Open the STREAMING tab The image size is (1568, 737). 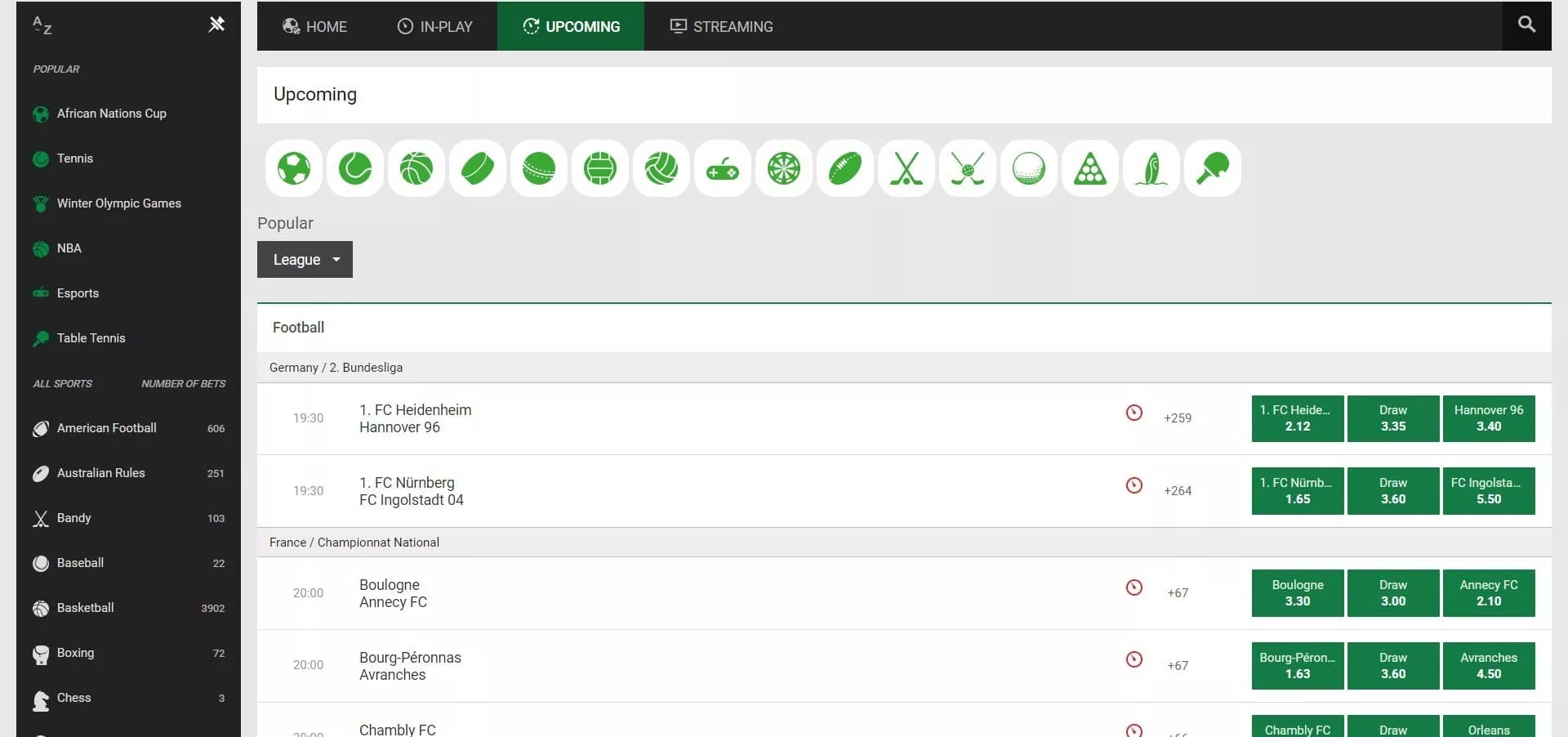tap(721, 26)
